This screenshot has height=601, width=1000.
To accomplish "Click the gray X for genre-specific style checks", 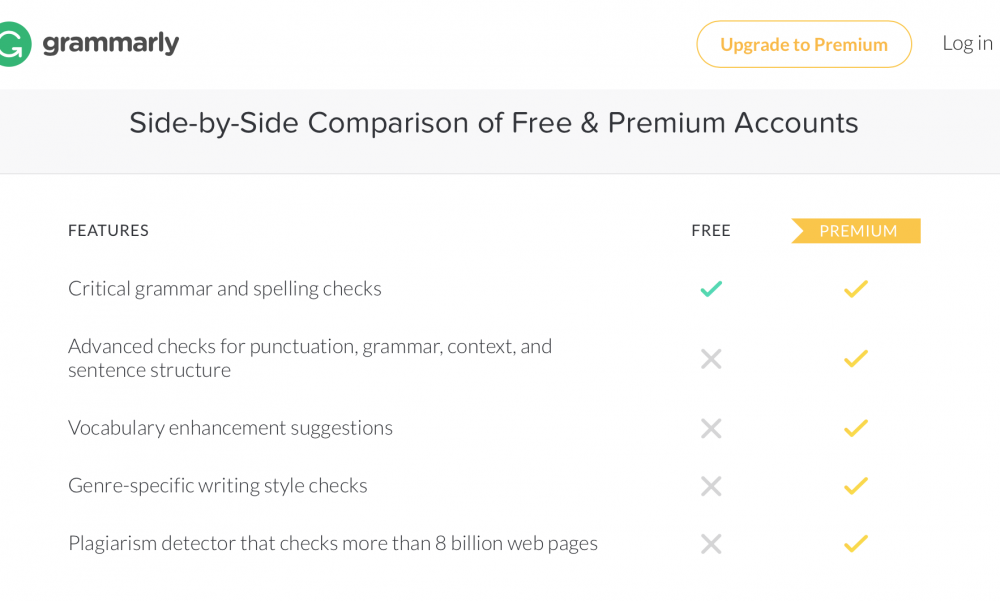I will tap(711, 486).
